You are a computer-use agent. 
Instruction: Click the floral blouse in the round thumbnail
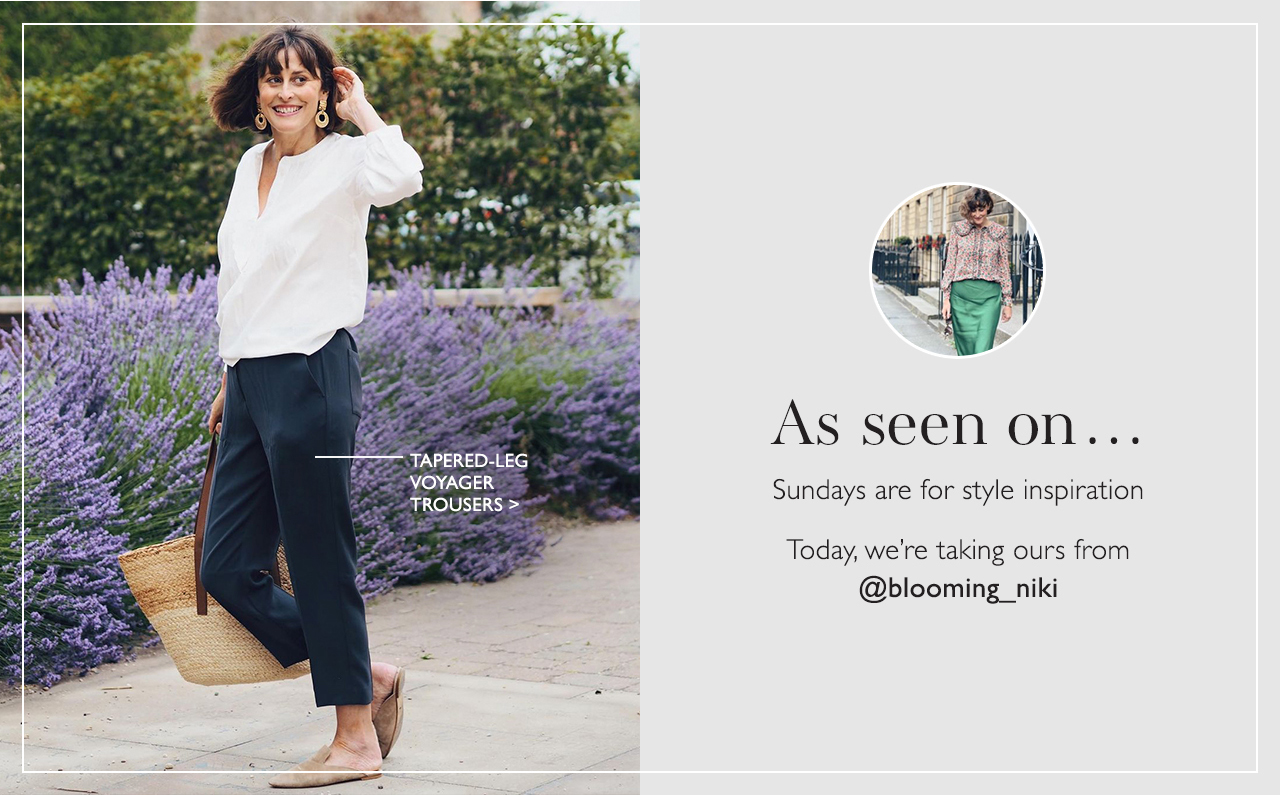click(976, 255)
